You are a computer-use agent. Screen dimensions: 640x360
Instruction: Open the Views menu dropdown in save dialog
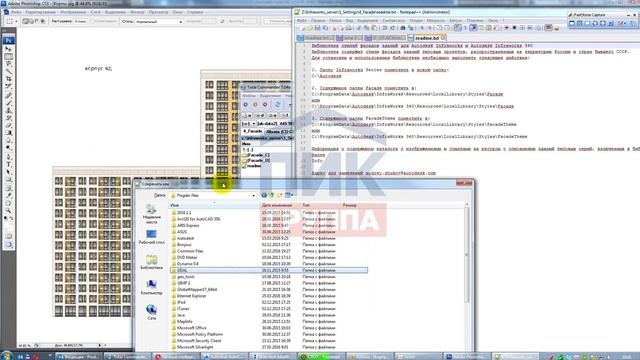pos(289,196)
